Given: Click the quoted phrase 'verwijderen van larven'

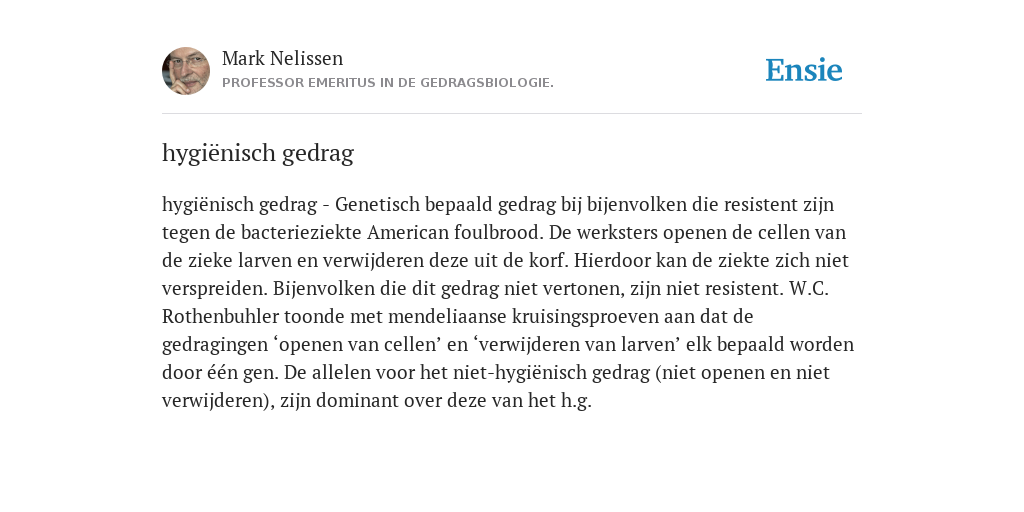Looking at the screenshot, I should (572, 345).
